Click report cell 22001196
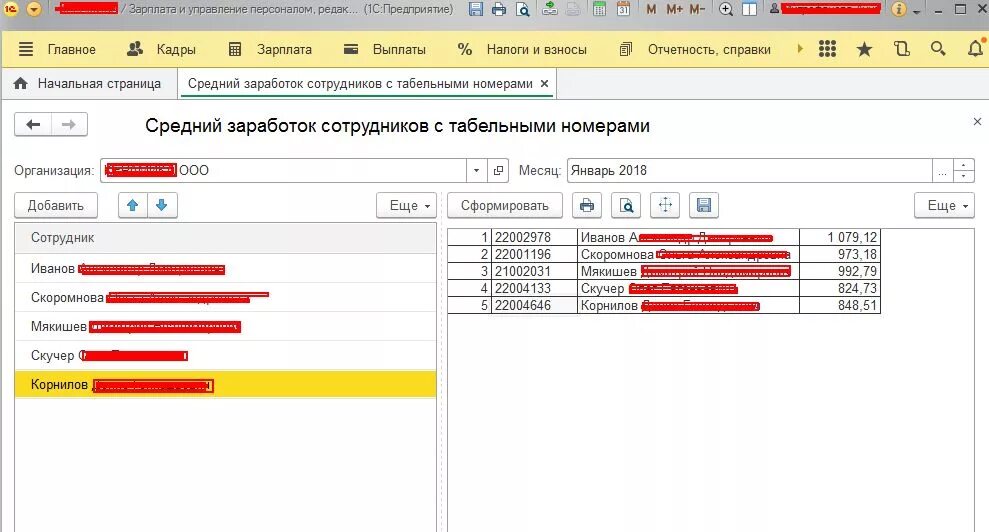This screenshot has height=532, width=989. click(534, 254)
